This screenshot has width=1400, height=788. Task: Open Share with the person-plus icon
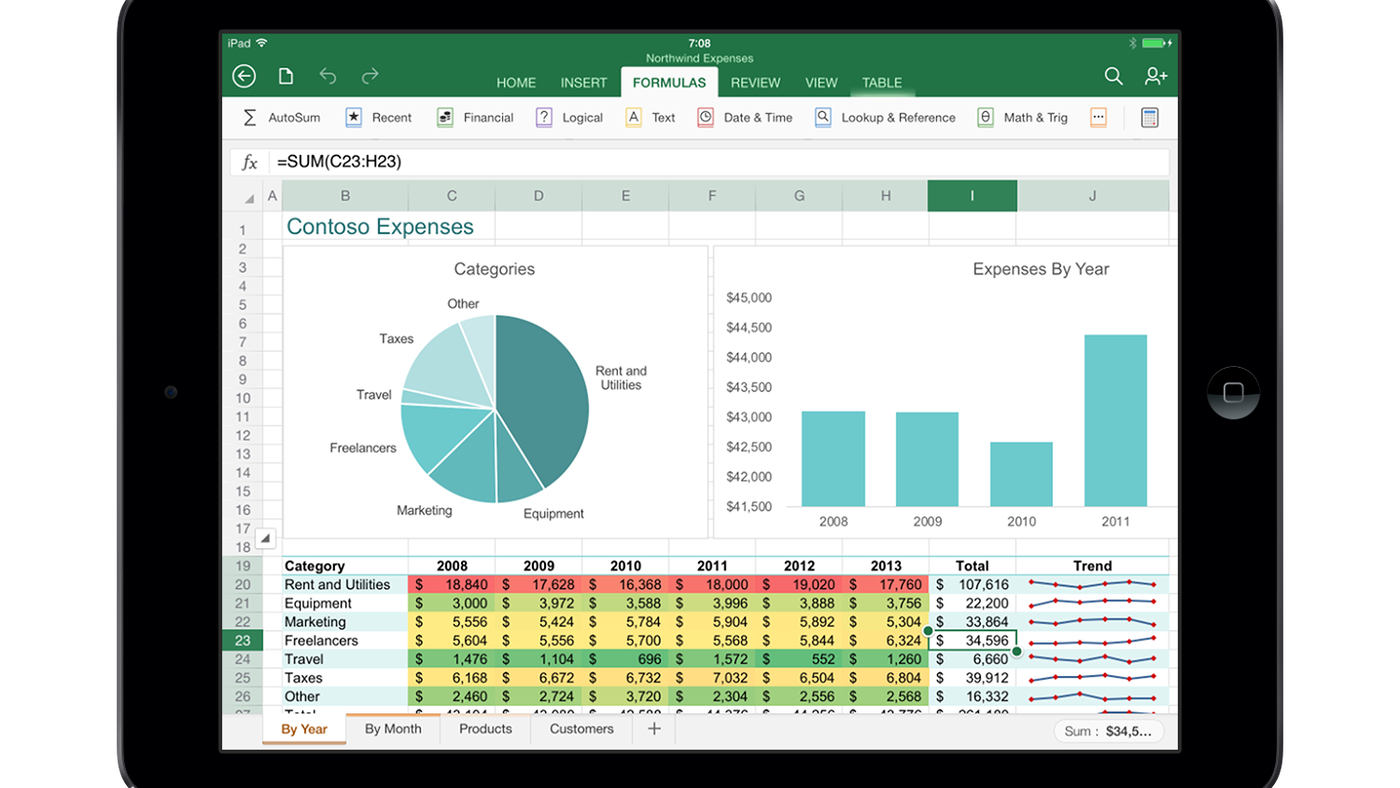click(1155, 76)
